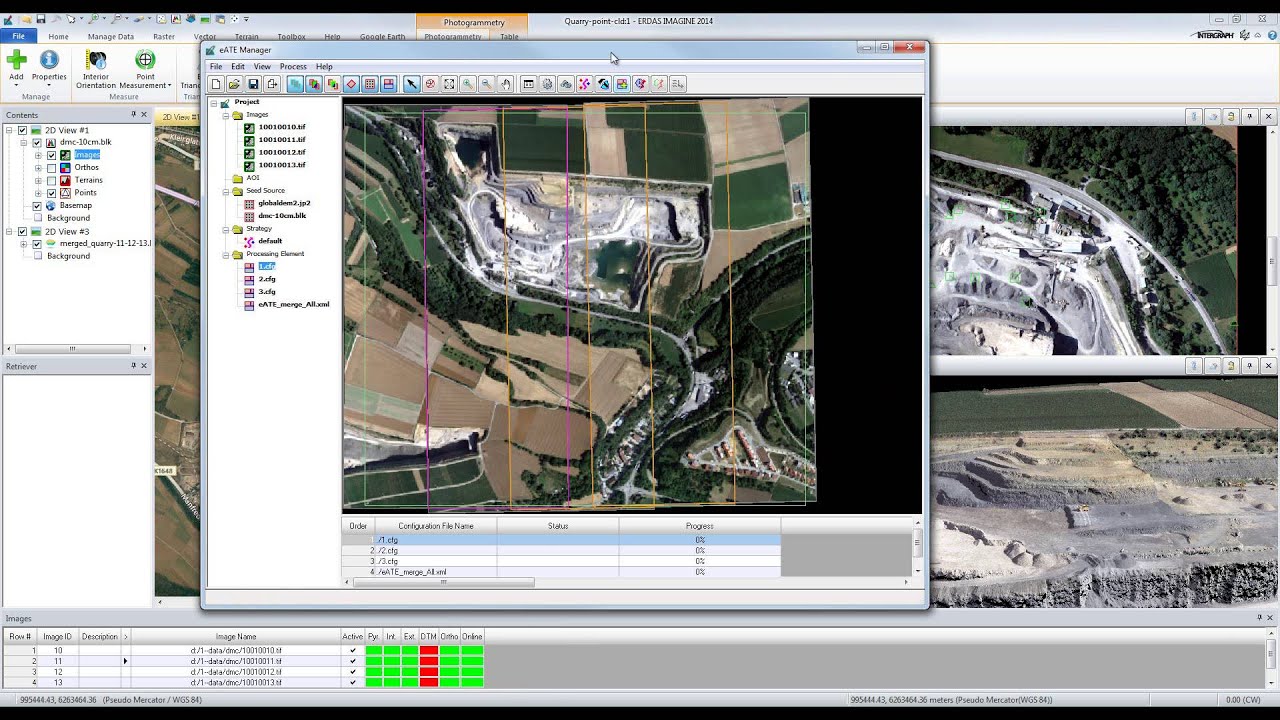Click the Save icon in eATE Manager toolbar

tap(253, 85)
